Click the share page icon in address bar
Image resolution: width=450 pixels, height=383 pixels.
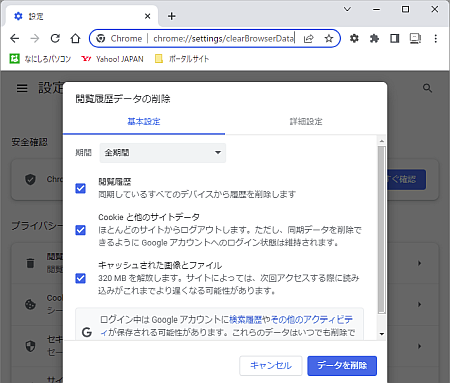(309, 39)
